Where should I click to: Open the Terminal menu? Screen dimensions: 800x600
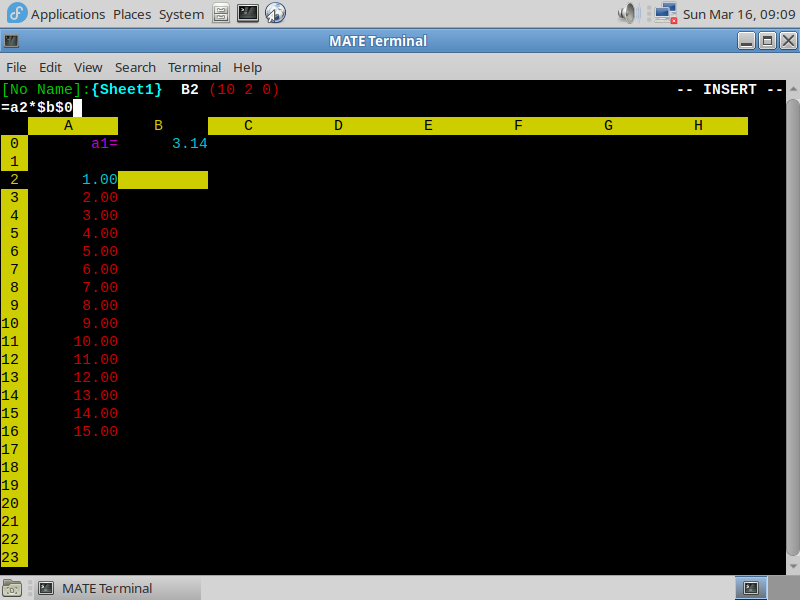[x=194, y=67]
